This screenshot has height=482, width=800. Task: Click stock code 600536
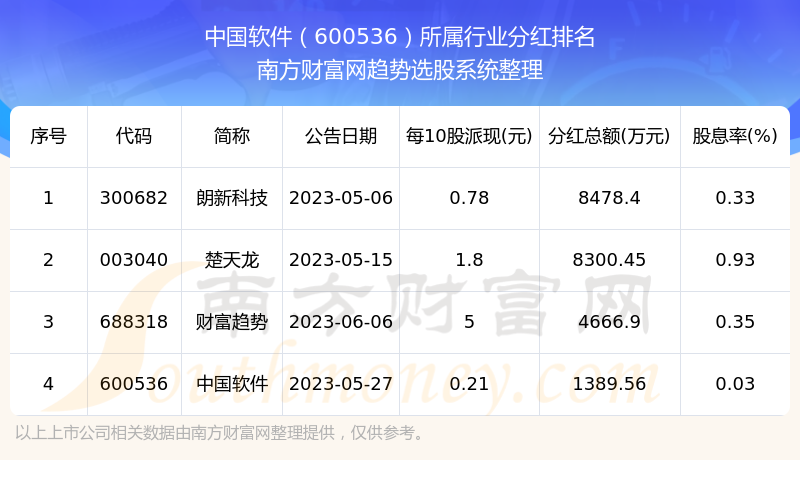tap(134, 383)
